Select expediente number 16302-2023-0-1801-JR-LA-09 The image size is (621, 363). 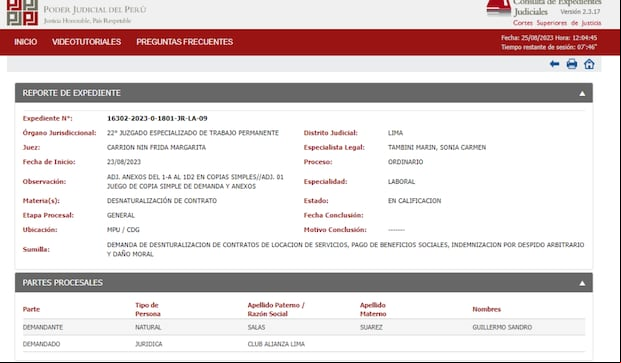pos(157,118)
